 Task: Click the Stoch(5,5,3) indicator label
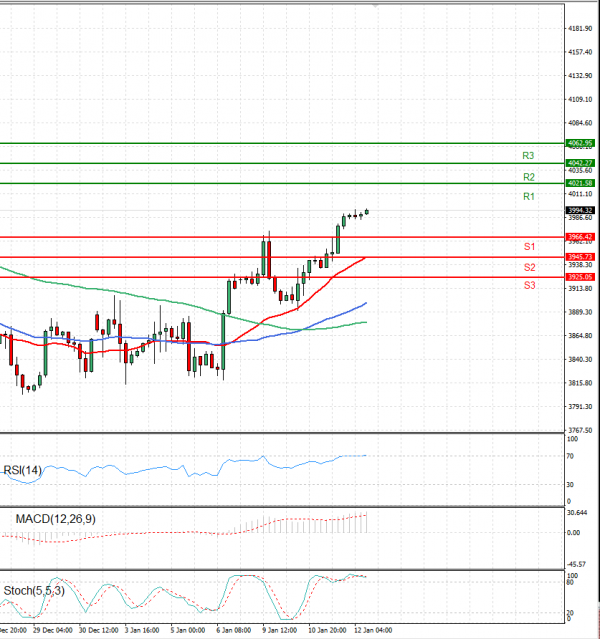coord(34,591)
